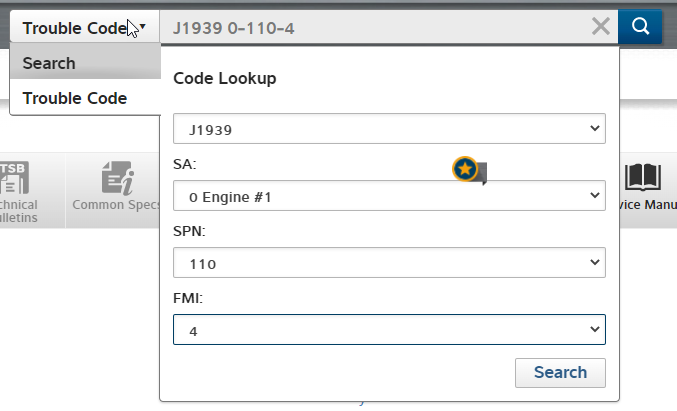This screenshot has height=411, width=677.
Task: Clear the search field with the X
Action: pyautogui.click(x=600, y=27)
